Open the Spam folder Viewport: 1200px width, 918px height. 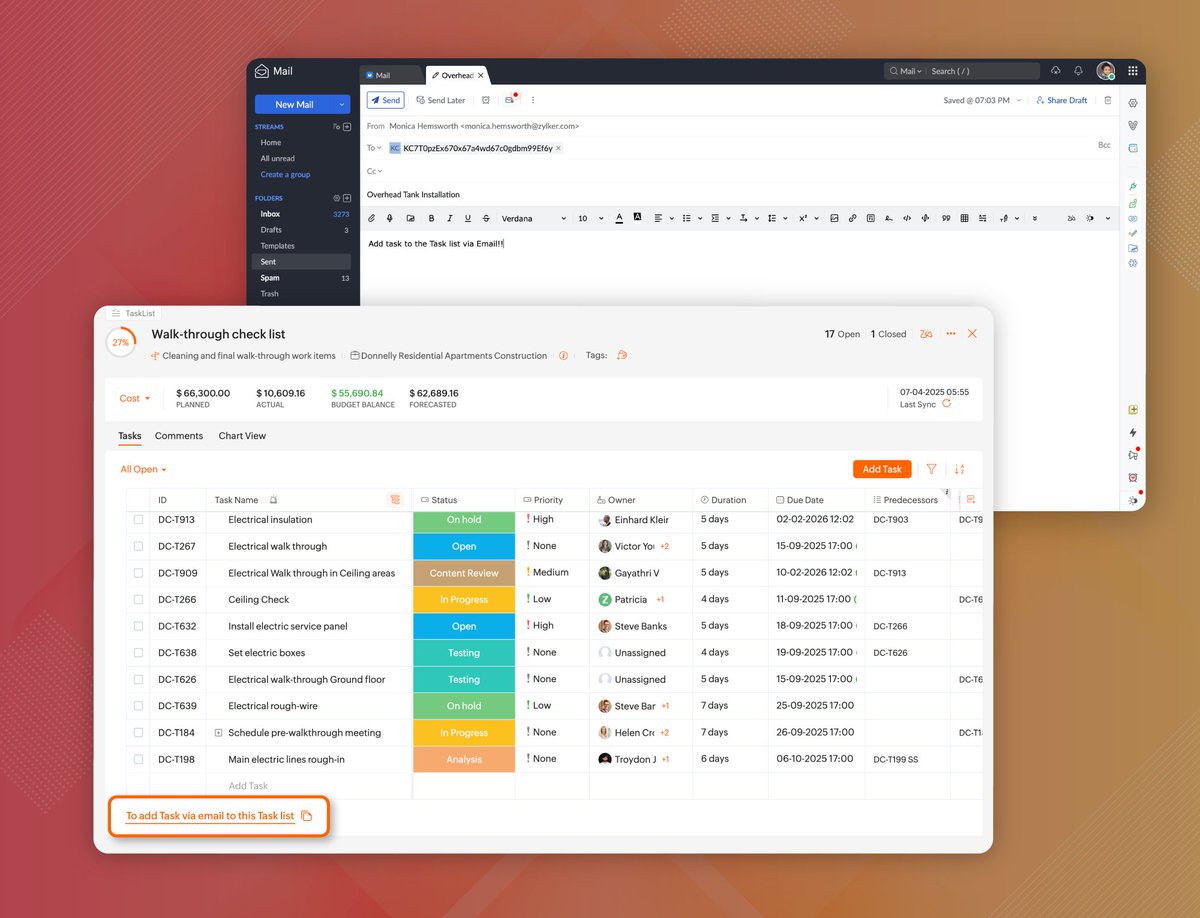[301, 278]
